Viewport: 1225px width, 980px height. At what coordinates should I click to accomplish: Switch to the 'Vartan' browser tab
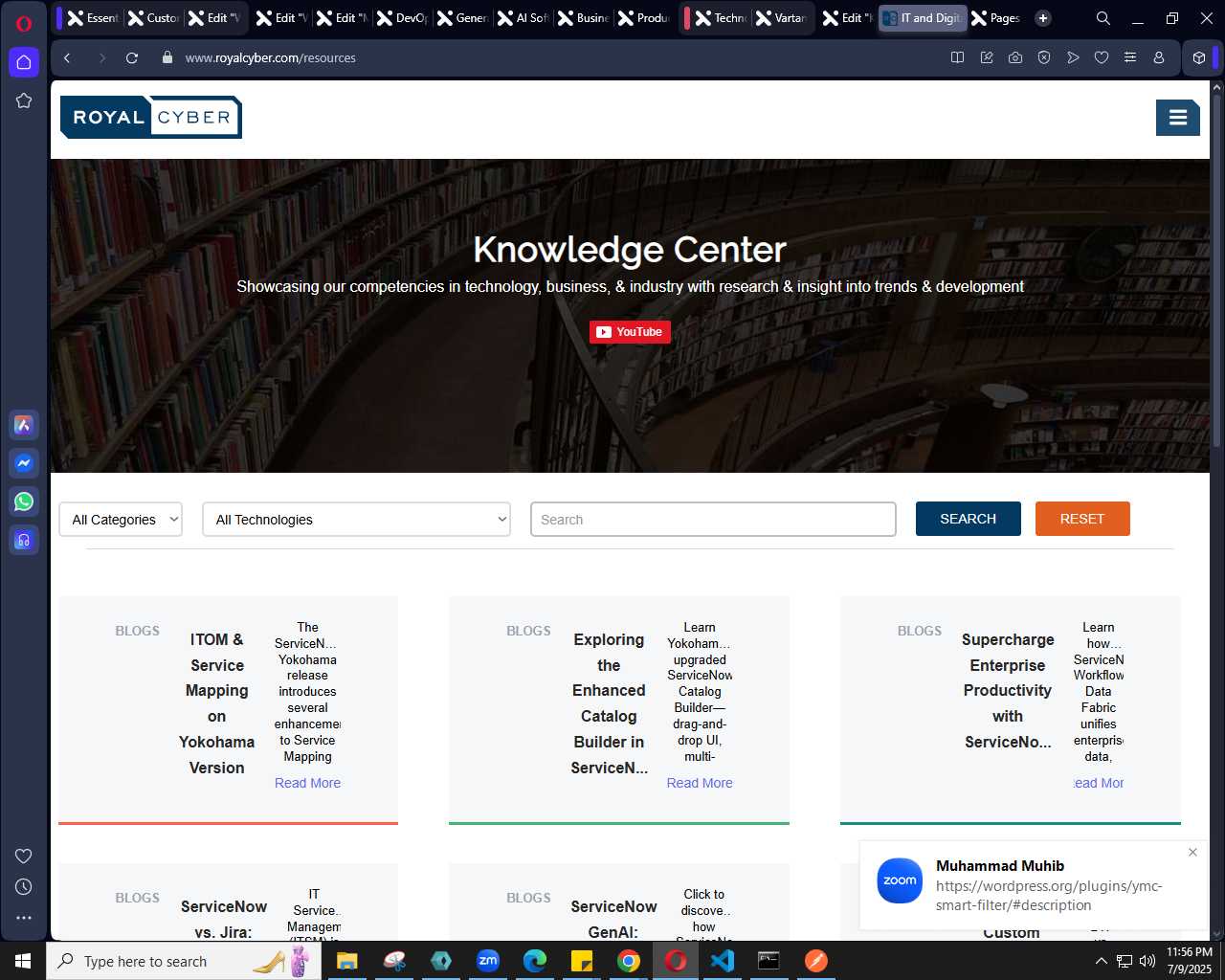point(781,18)
